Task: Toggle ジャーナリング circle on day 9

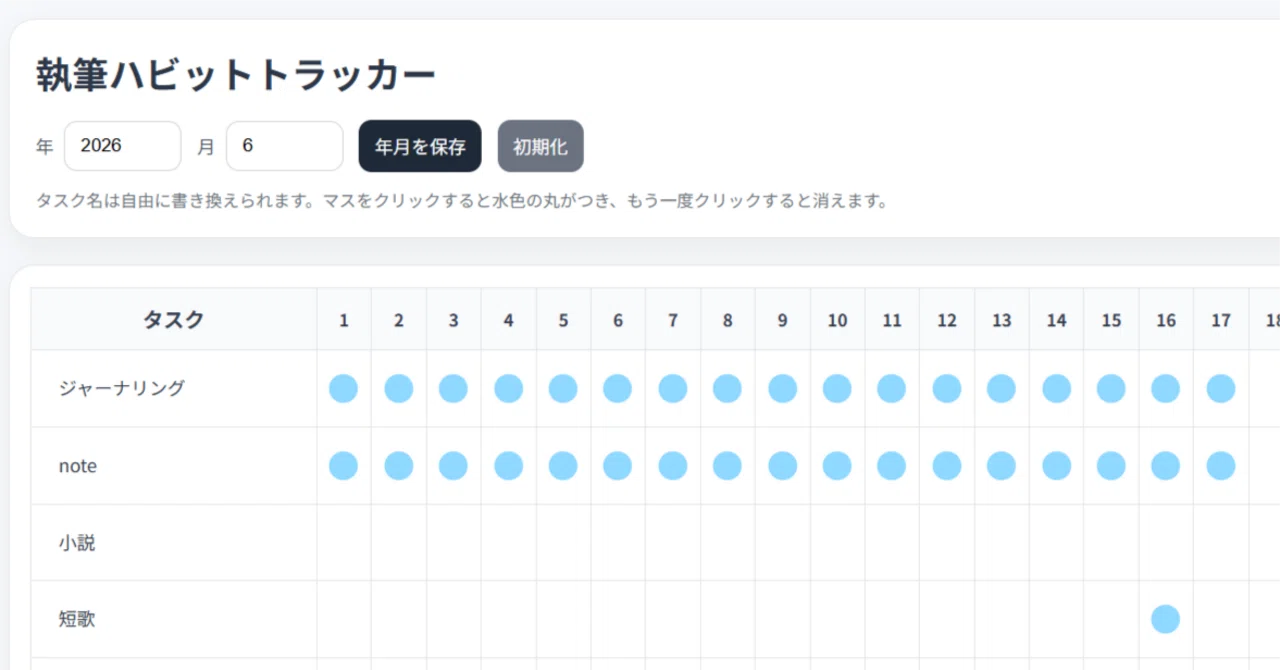Action: (782, 388)
